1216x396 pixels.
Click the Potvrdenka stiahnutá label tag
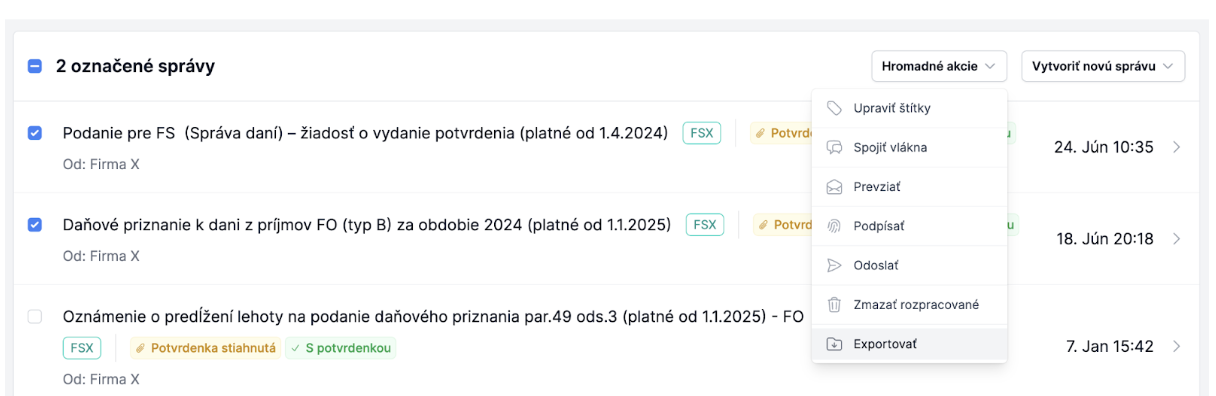(x=204, y=348)
